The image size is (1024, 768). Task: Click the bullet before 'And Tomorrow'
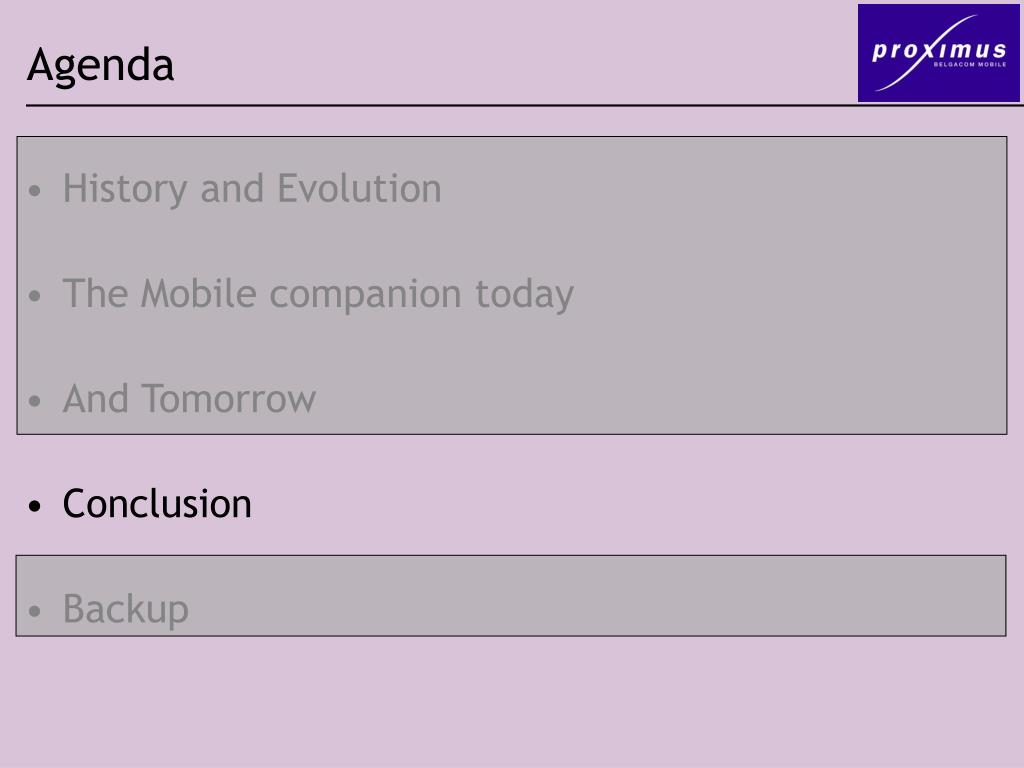(35, 401)
